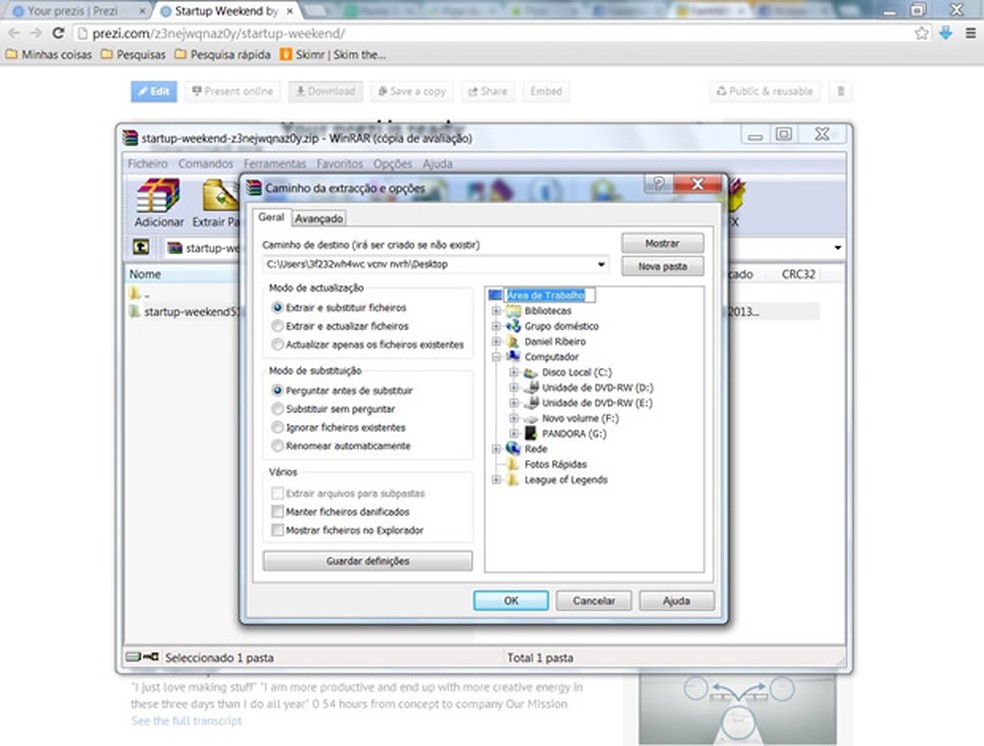The height and width of the screenshot is (746, 984).
Task: Click the Prezi Edit button
Action: pos(154,92)
